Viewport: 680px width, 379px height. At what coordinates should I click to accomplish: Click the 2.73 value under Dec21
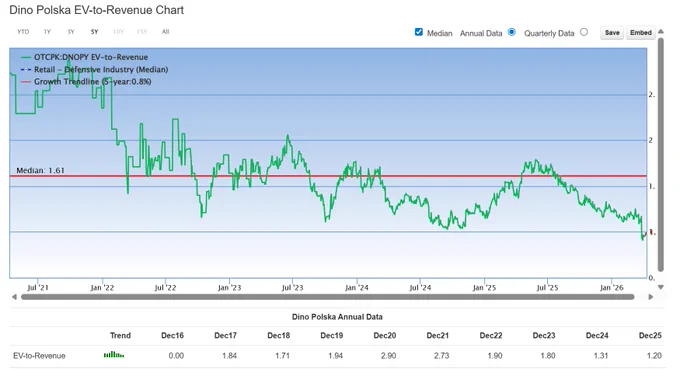(x=441, y=356)
